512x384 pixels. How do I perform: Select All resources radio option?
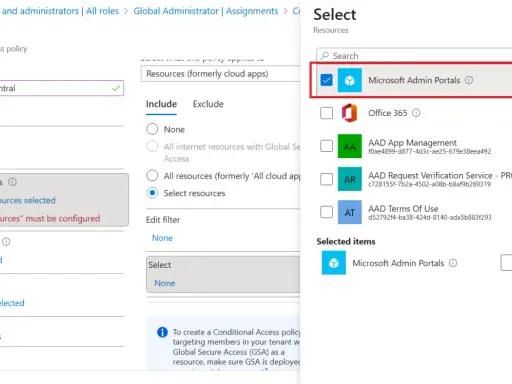(152, 175)
